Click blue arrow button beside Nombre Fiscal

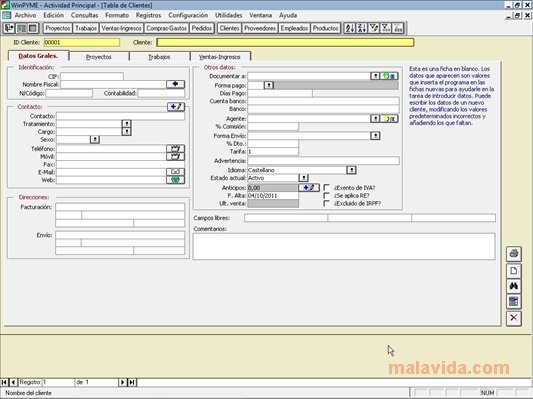175,84
